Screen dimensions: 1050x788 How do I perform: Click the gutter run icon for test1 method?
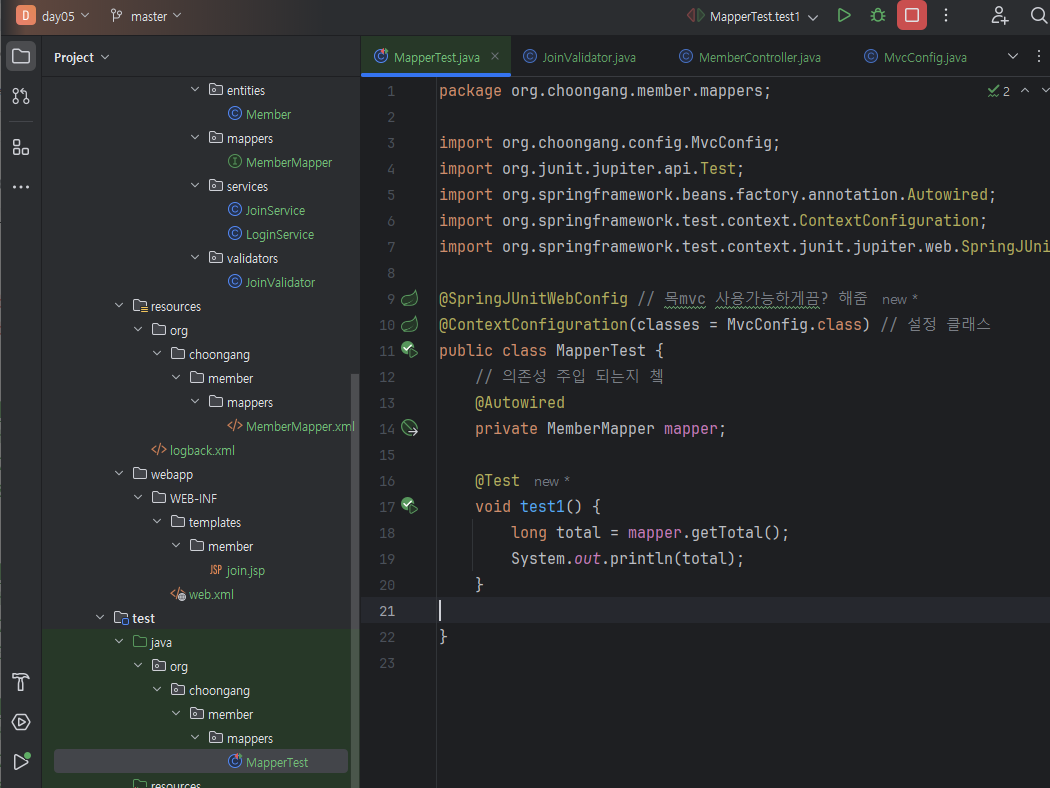pos(409,505)
